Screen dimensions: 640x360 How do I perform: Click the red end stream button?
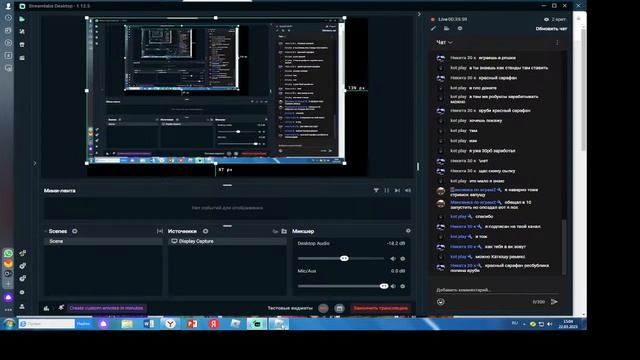pyautogui.click(x=381, y=308)
